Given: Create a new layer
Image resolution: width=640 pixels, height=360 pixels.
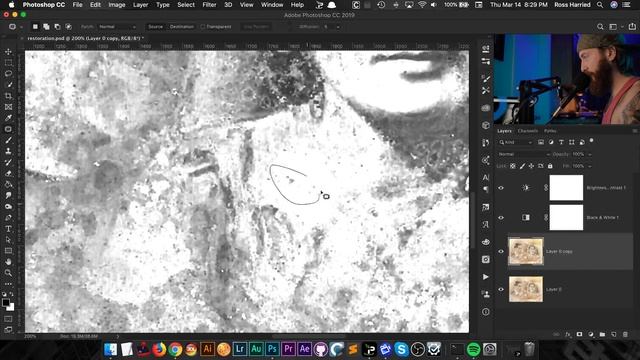Looking at the screenshot, I should click(x=613, y=334).
